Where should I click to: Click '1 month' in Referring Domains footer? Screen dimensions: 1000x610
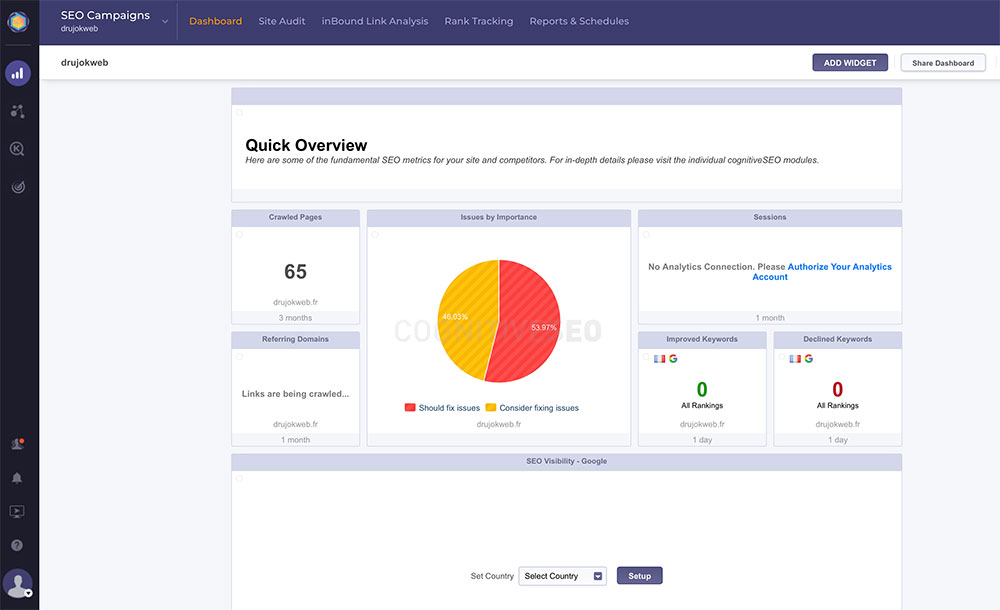(295, 440)
